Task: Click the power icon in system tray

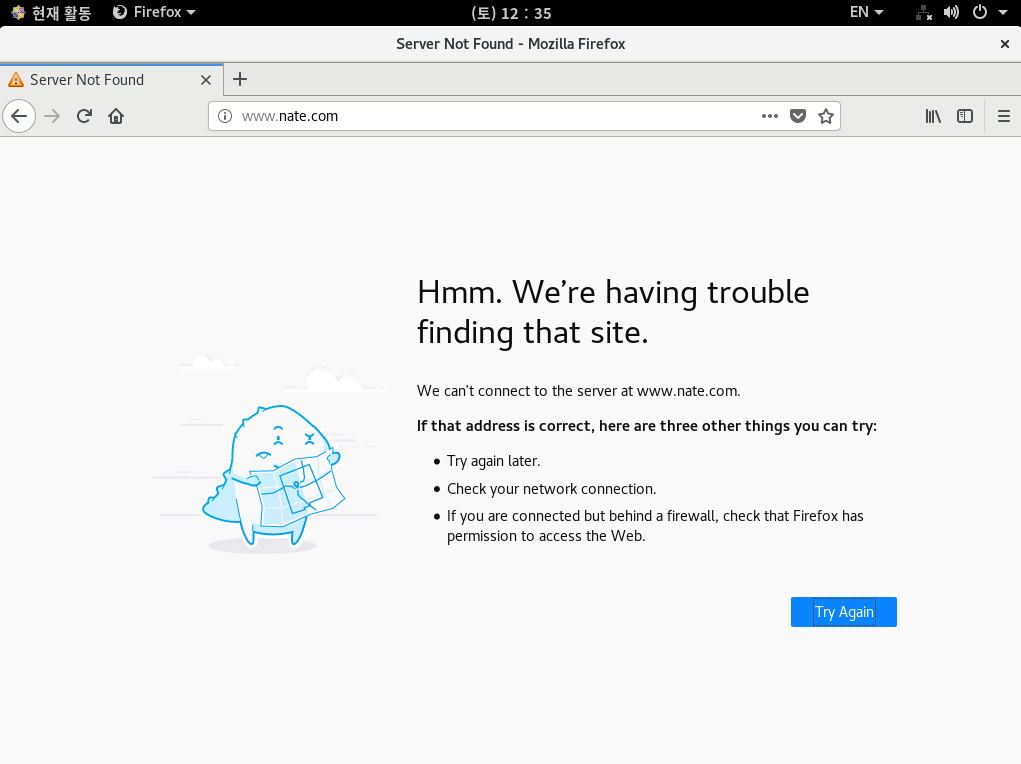Action: (979, 12)
